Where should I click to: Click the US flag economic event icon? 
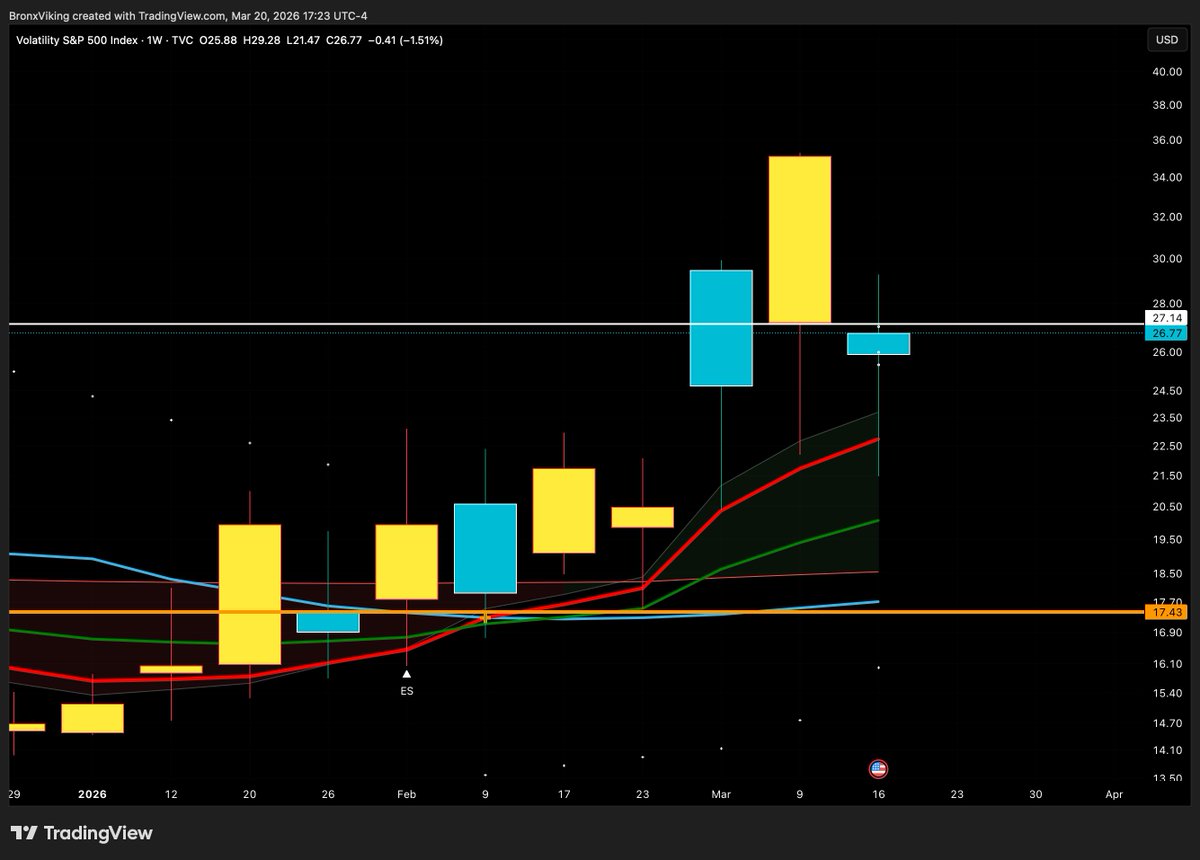(878, 769)
